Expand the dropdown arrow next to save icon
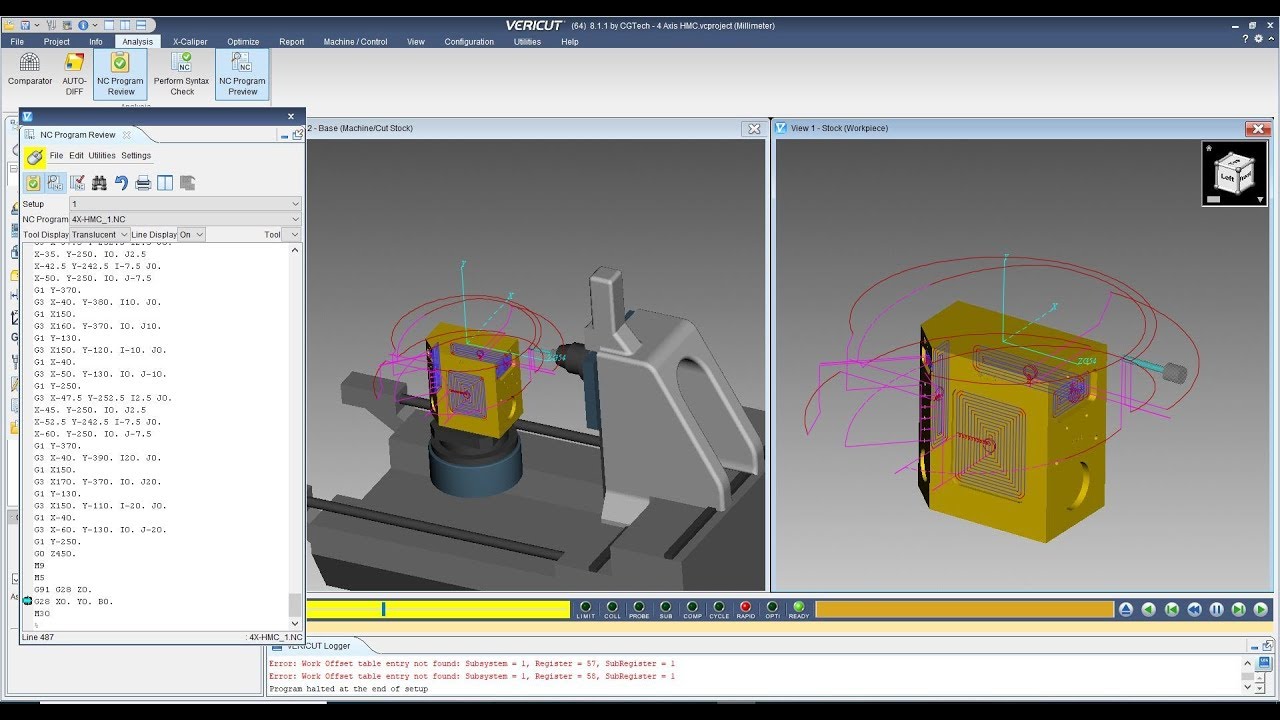Screen dimensions: 1280x720 point(37,25)
